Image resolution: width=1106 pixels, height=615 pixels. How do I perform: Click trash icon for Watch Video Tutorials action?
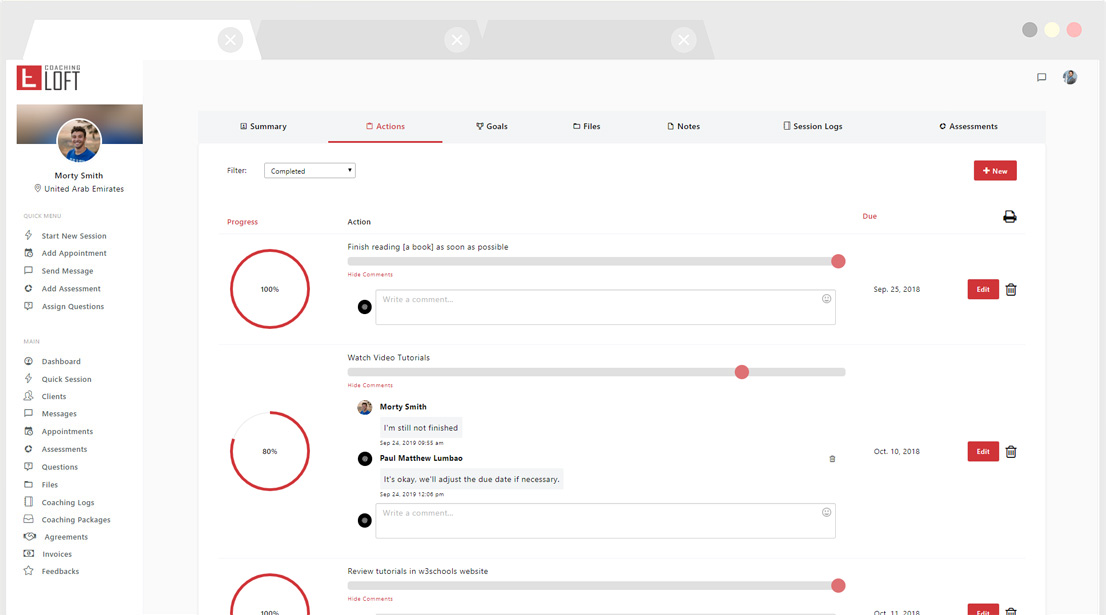pyautogui.click(x=1011, y=452)
